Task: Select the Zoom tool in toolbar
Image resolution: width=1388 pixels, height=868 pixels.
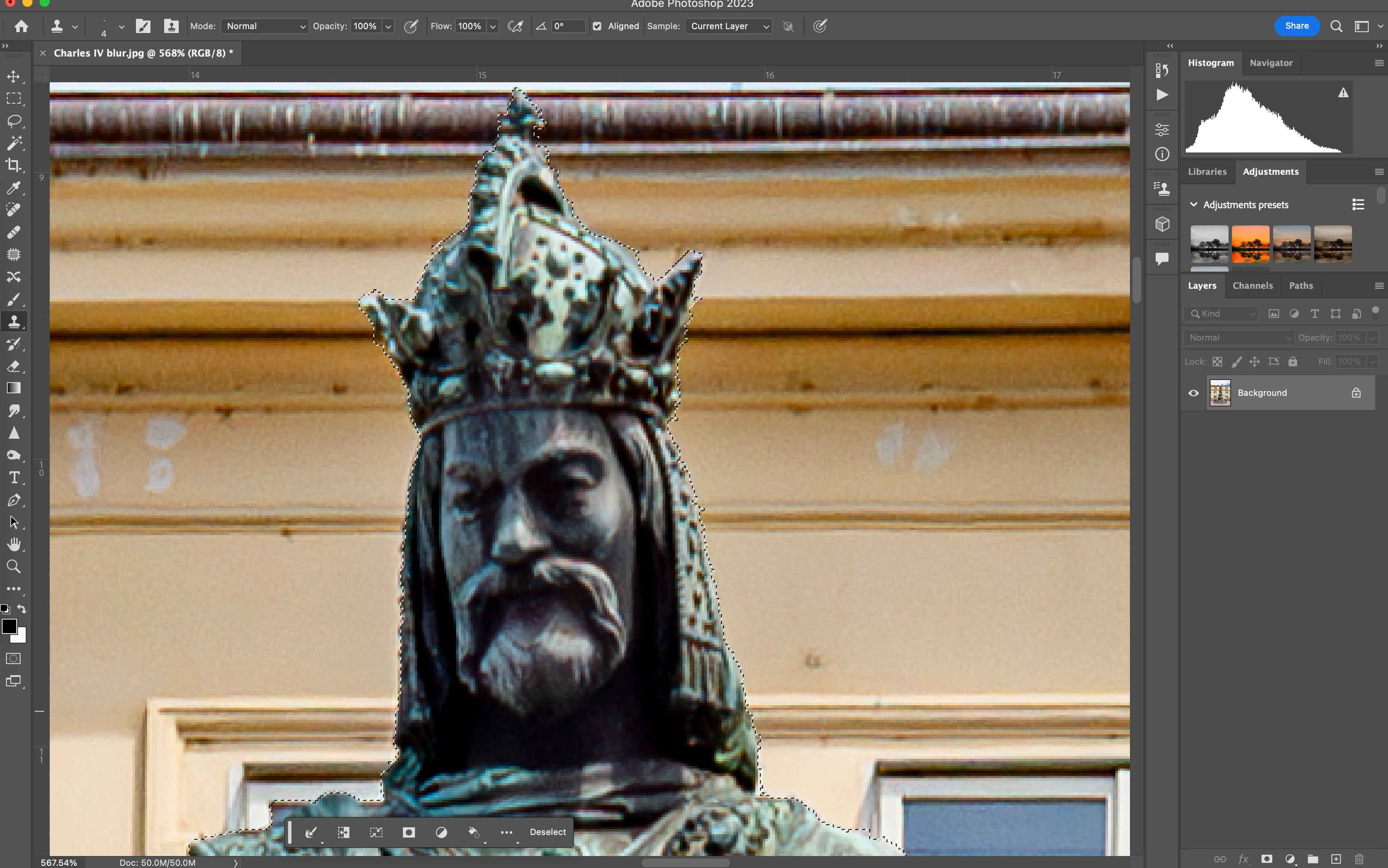Action: [x=14, y=567]
